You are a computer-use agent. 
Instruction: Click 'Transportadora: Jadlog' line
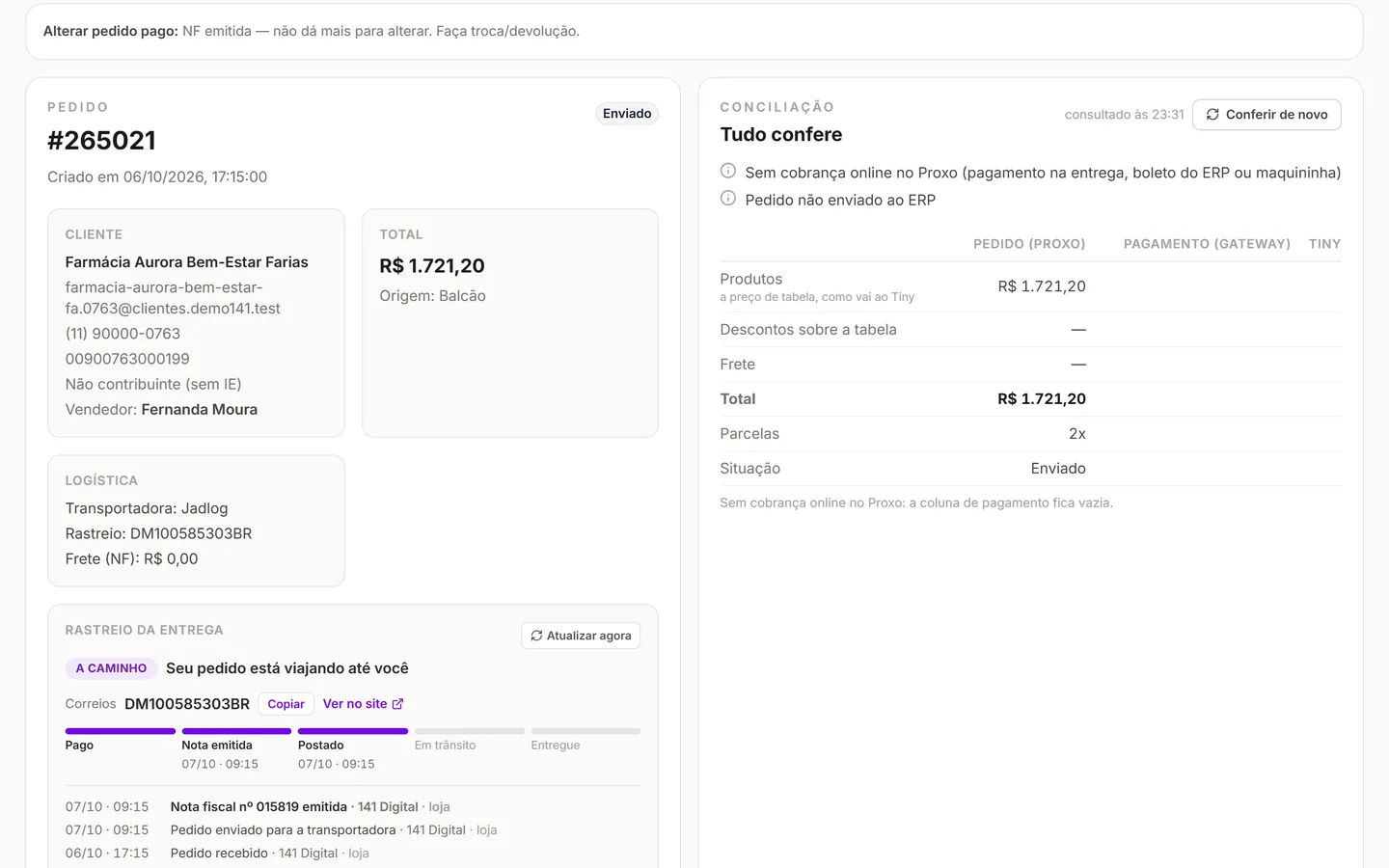pyautogui.click(x=147, y=508)
